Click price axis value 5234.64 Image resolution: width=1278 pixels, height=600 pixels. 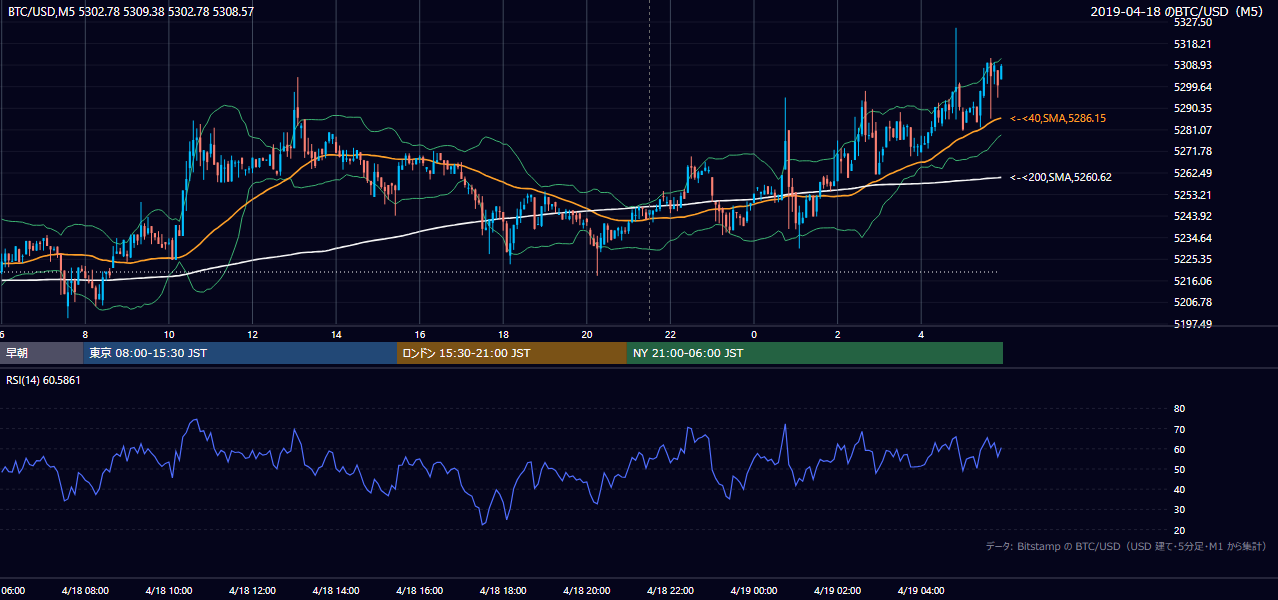coord(1193,238)
